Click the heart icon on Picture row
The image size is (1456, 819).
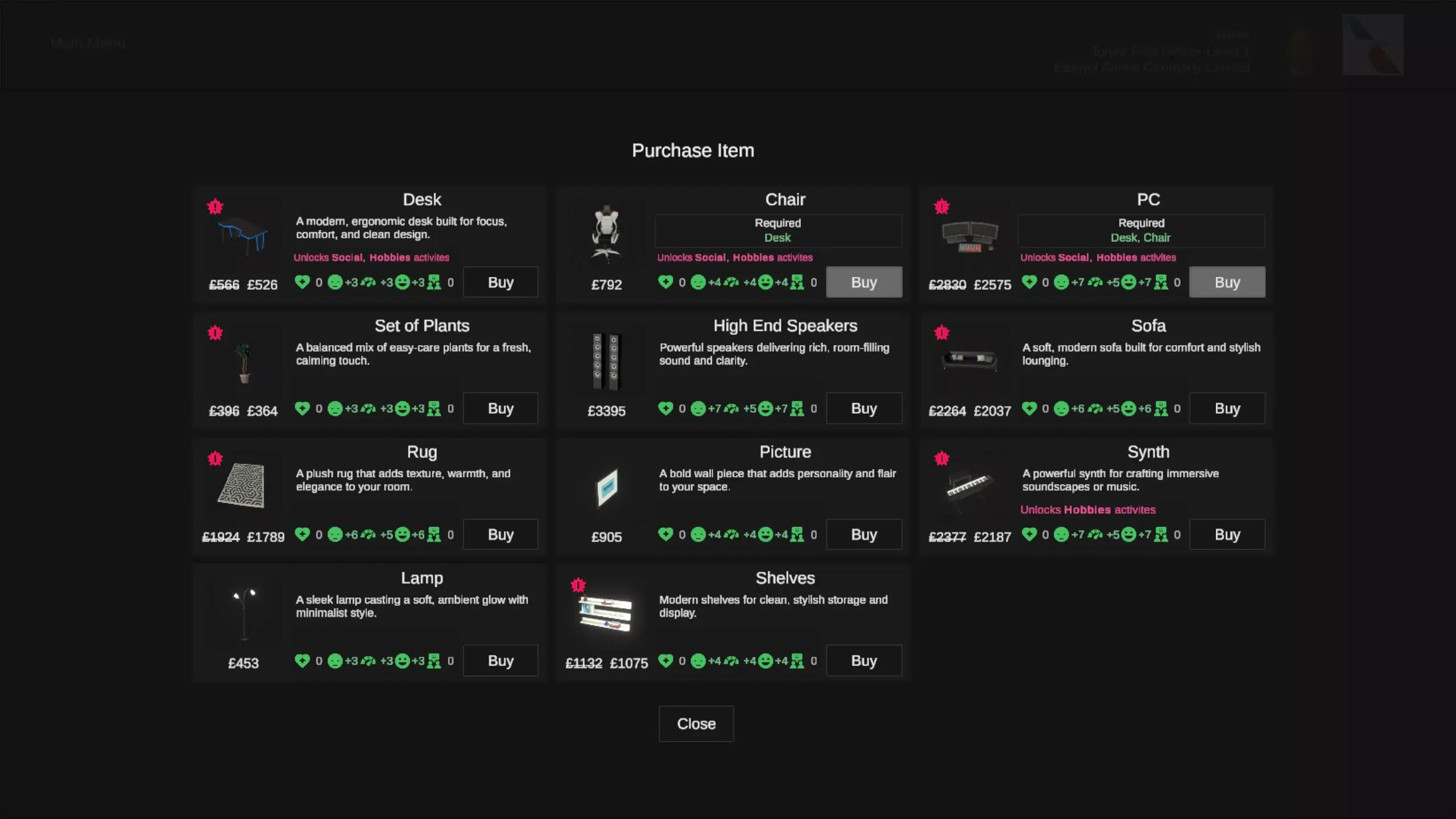tap(665, 535)
